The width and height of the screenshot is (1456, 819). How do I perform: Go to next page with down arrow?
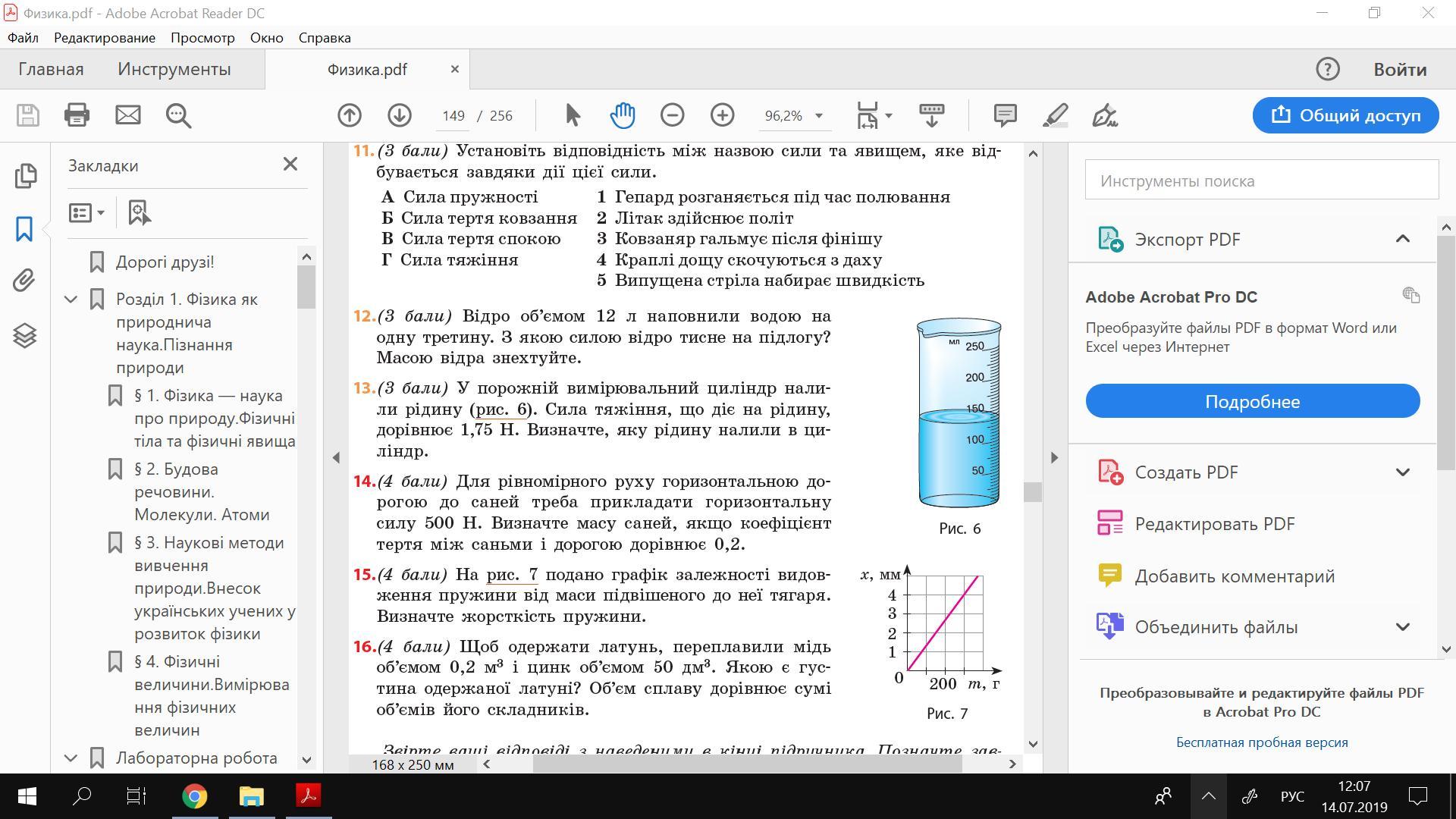pos(400,115)
